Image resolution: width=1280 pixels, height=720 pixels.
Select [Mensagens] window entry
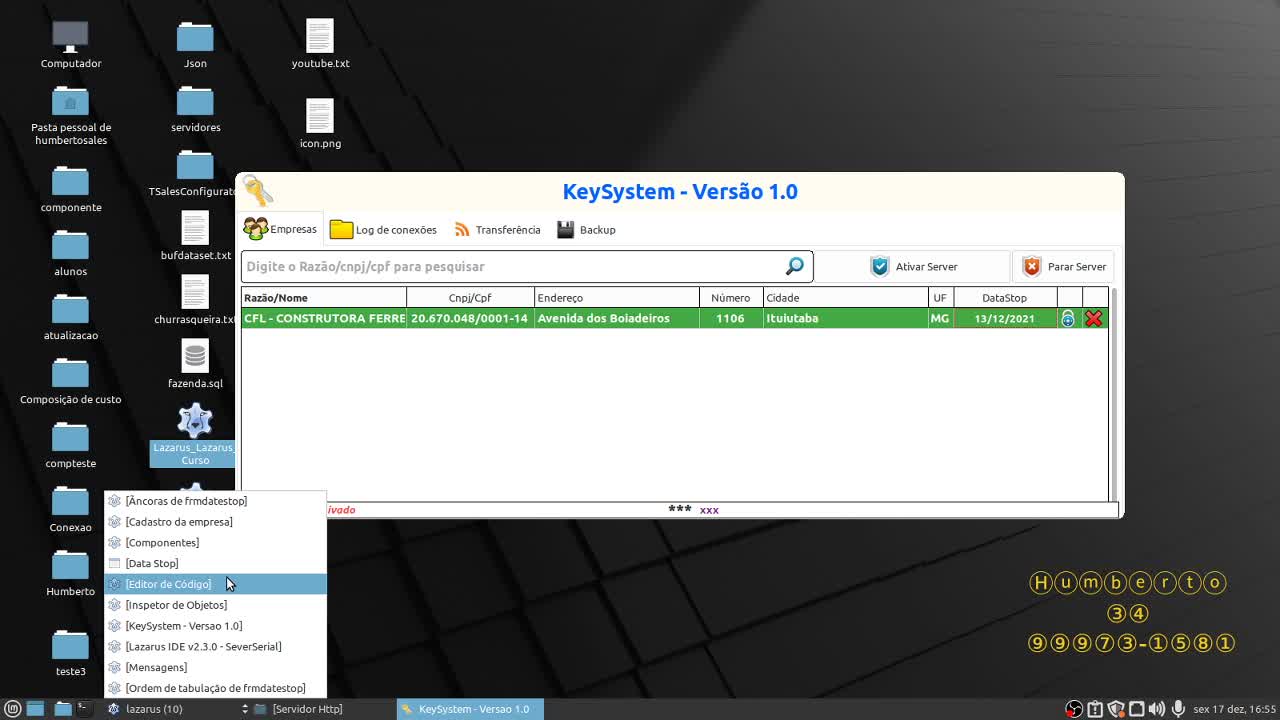pos(215,667)
